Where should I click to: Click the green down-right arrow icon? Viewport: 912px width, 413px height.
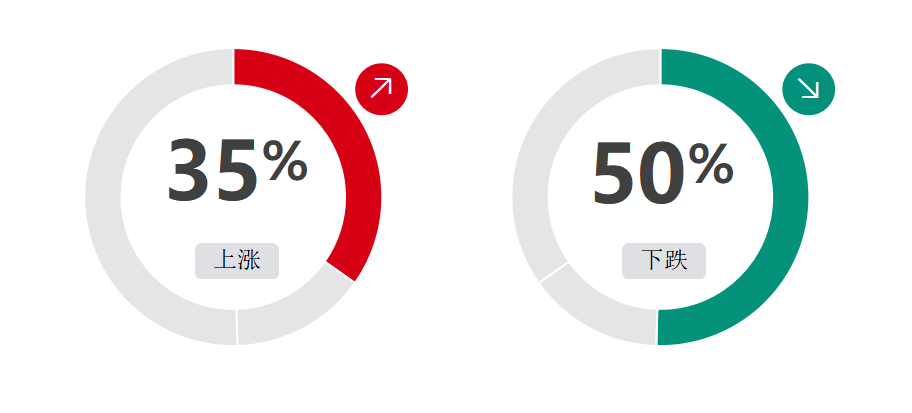pos(808,89)
